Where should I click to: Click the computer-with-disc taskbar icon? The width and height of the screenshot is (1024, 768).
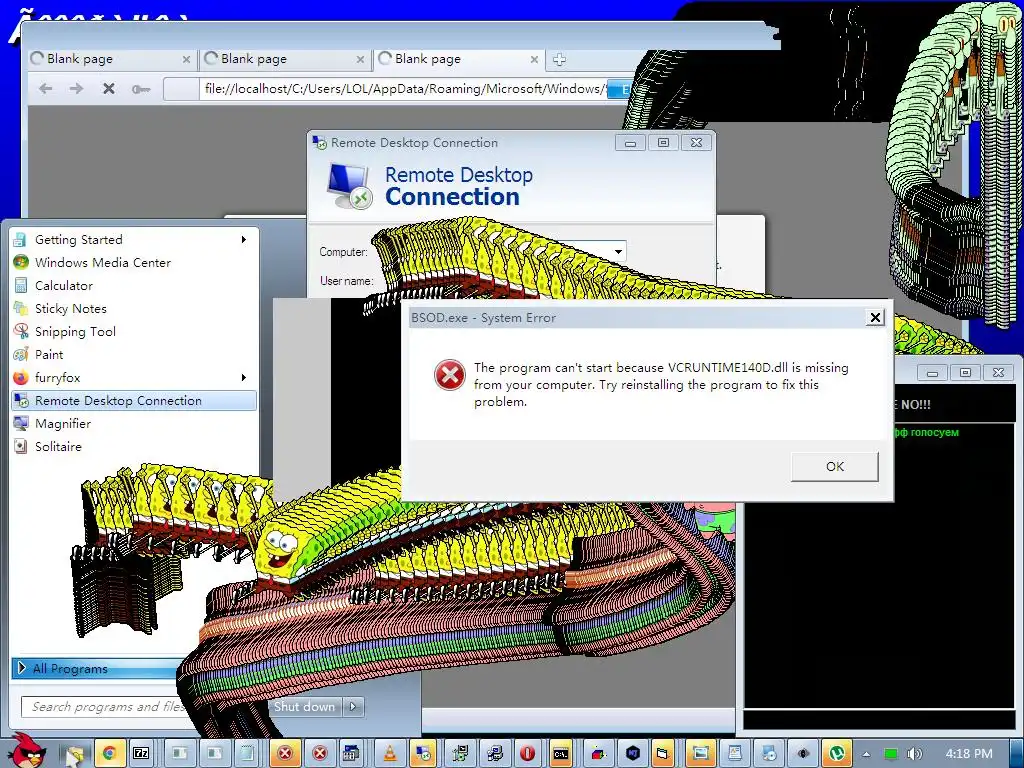click(769, 754)
